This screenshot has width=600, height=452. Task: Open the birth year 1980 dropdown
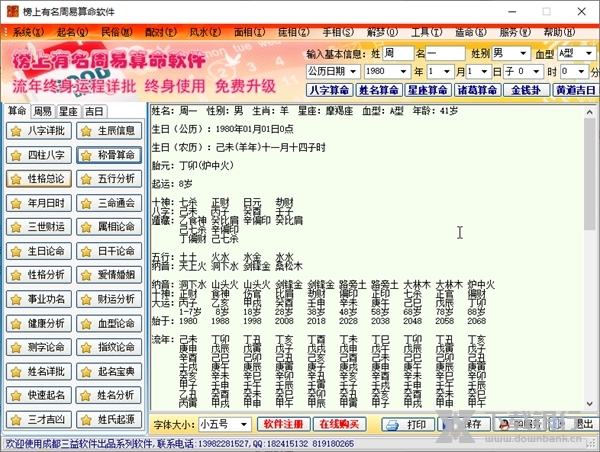(403, 71)
